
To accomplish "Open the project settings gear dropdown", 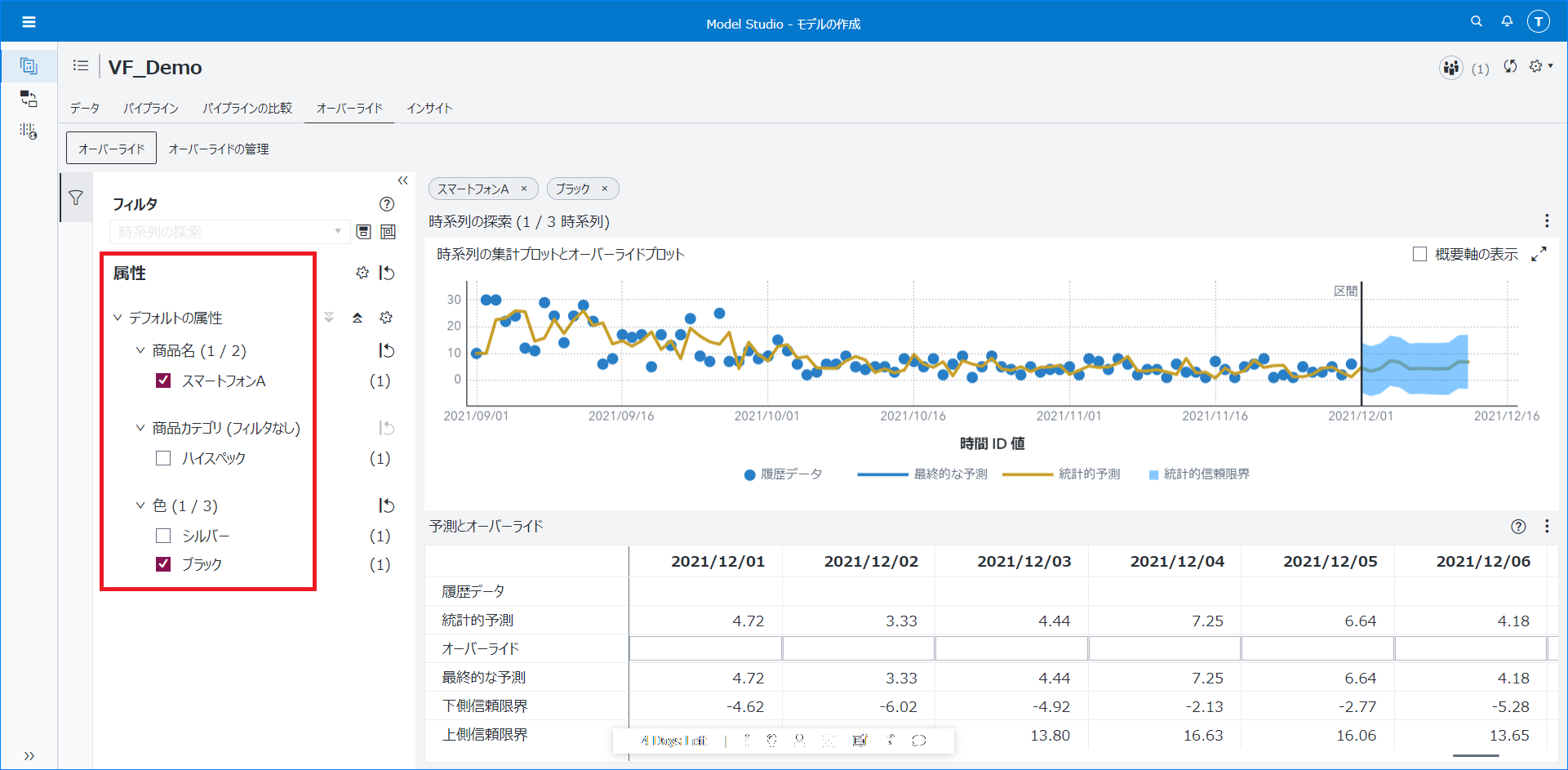I will coord(1540,66).
